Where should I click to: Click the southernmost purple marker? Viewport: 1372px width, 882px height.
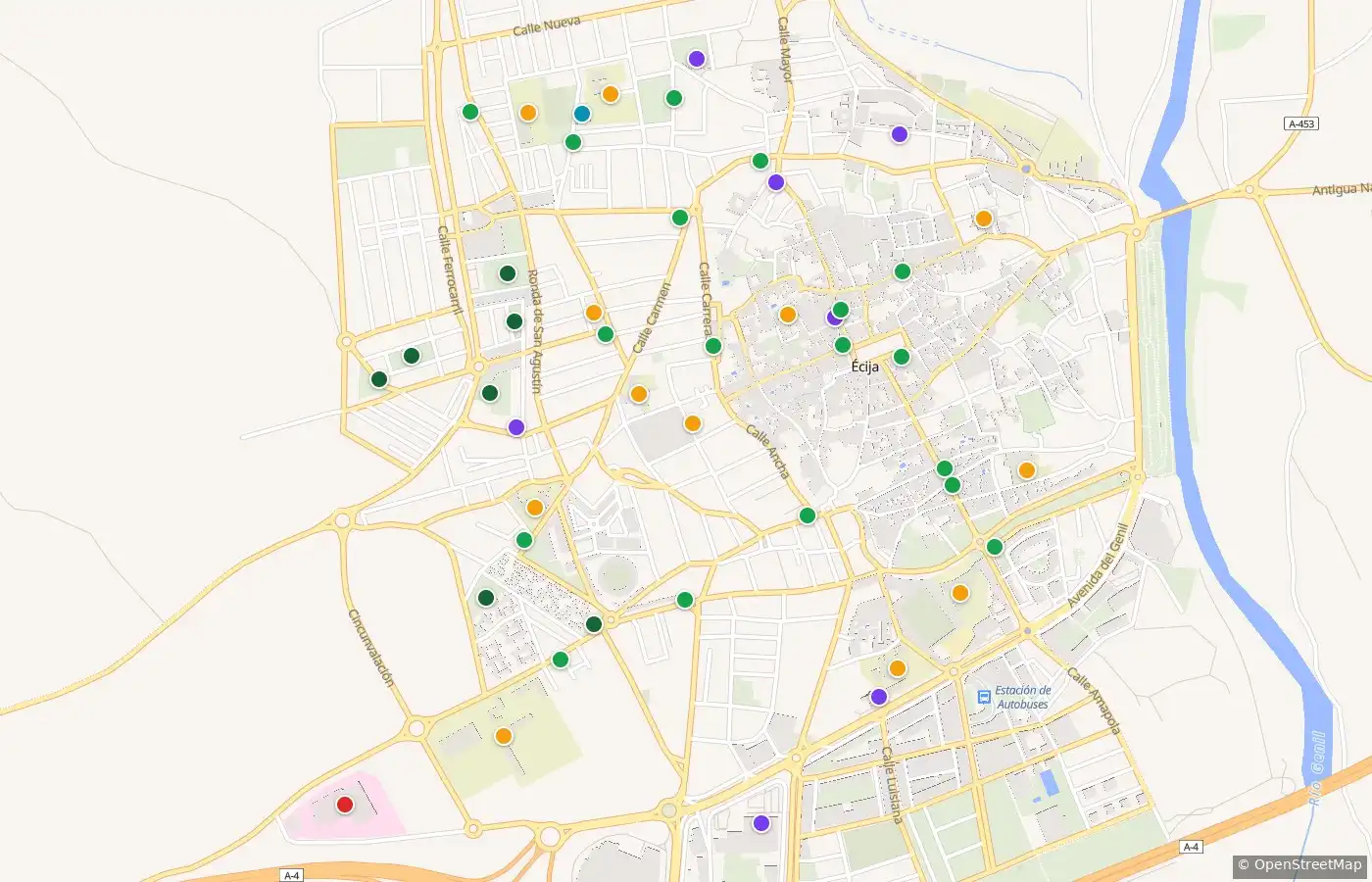(x=761, y=823)
